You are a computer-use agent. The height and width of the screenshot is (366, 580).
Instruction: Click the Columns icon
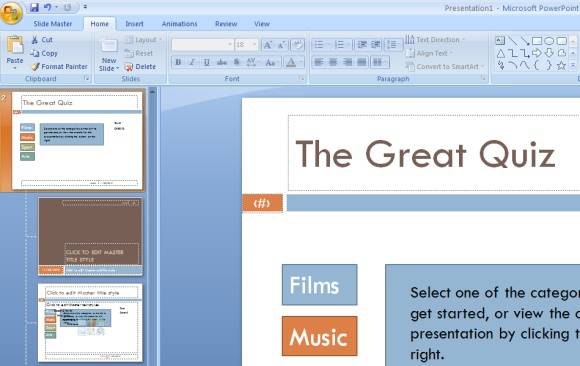380,62
